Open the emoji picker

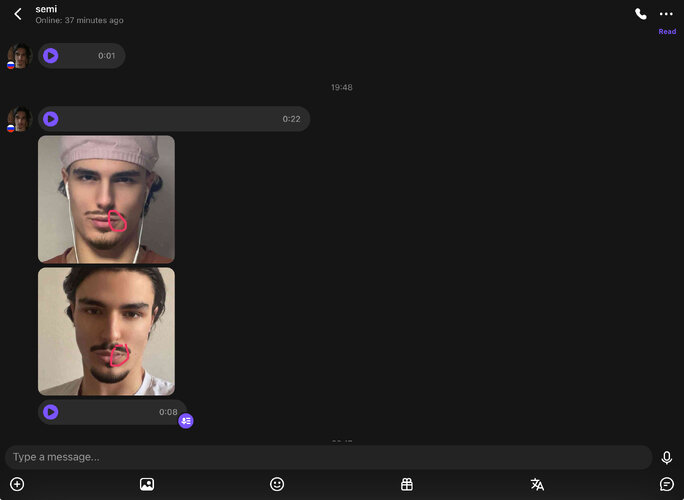(x=277, y=484)
